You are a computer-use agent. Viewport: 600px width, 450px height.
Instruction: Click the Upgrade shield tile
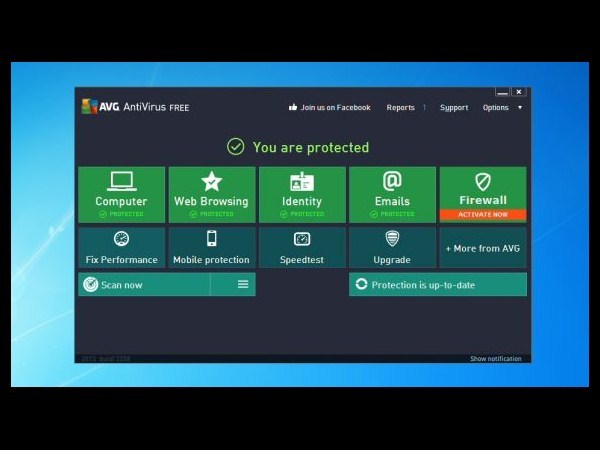(392, 247)
